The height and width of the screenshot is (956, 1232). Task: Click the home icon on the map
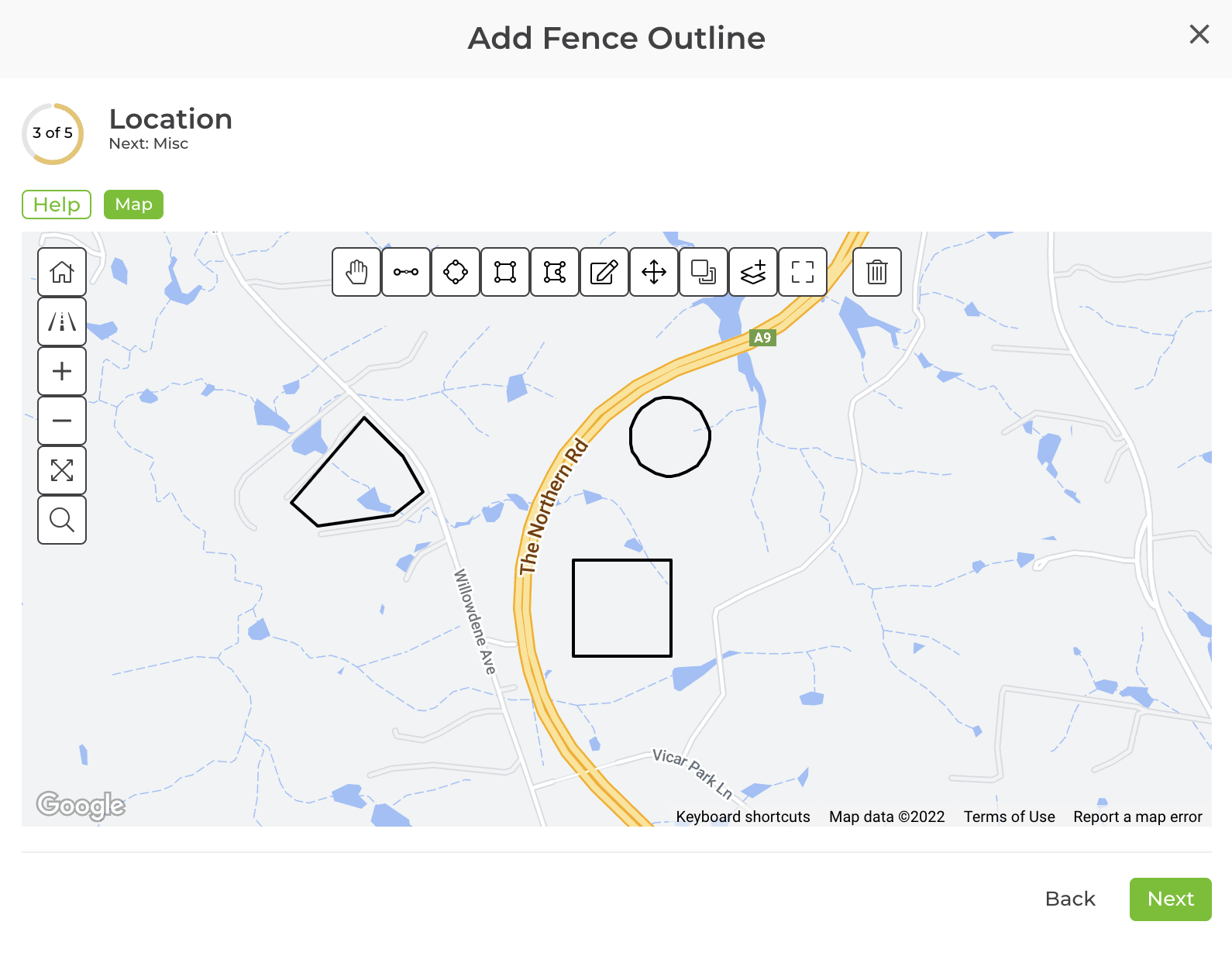tap(62, 273)
